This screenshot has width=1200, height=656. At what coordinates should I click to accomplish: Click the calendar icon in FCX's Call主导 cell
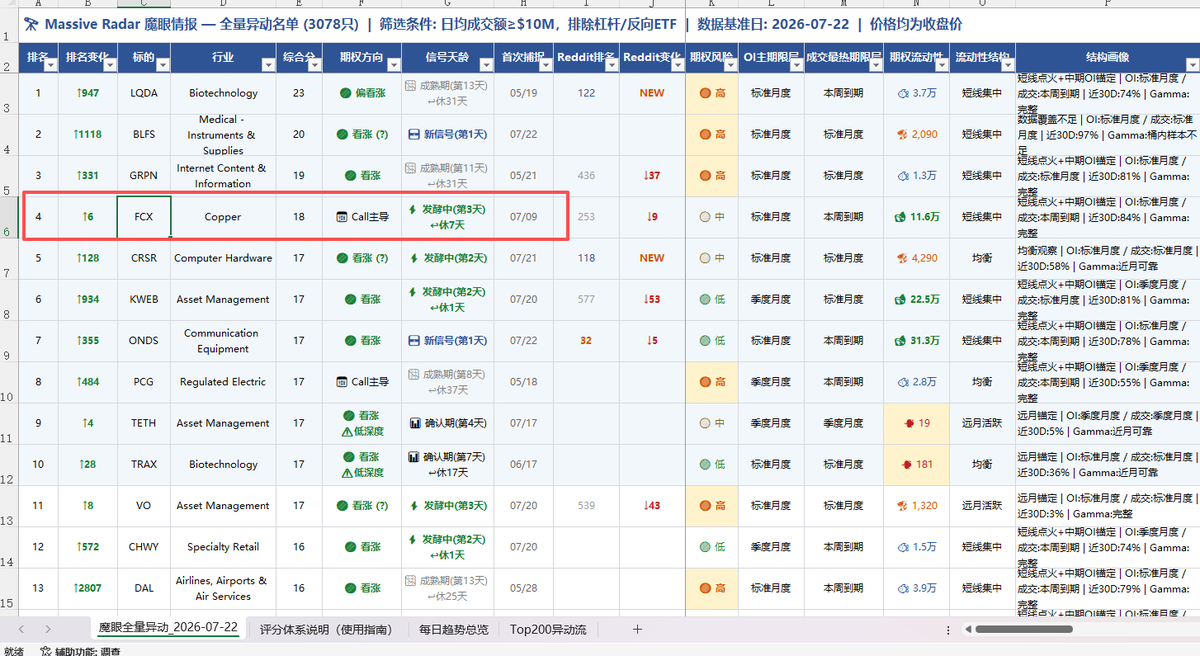342,217
